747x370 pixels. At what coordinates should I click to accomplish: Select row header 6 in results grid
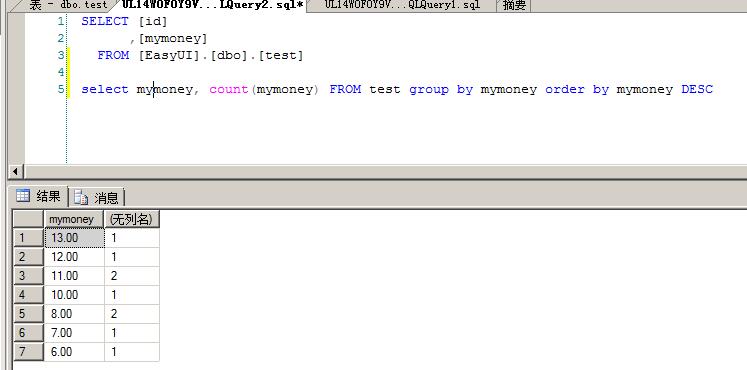pos(28,333)
